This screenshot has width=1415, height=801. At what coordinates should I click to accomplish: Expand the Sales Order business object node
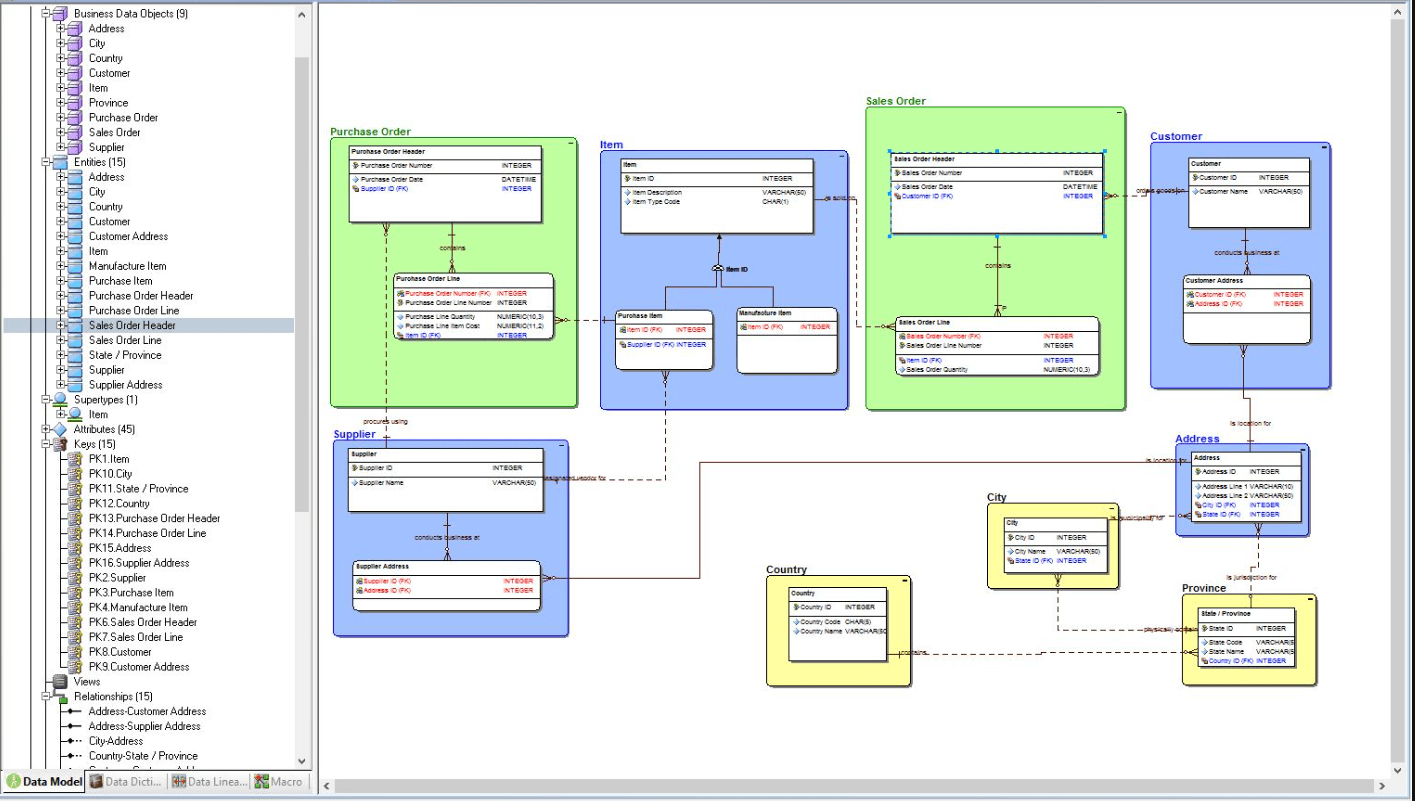[x=62, y=131]
